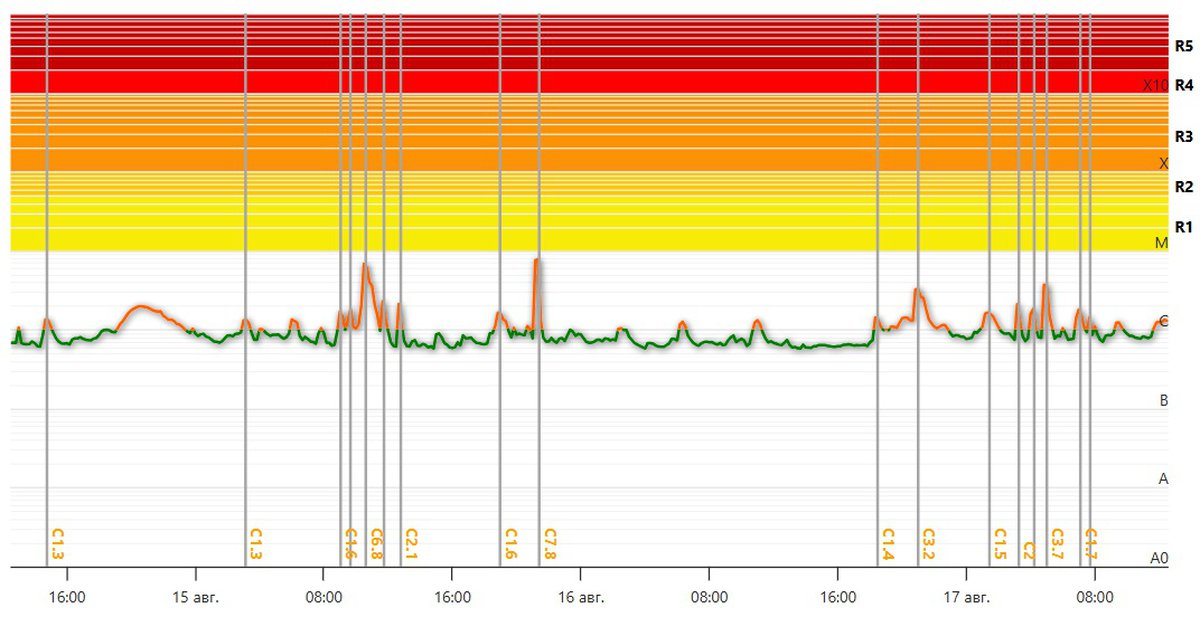Image resolution: width=1200 pixels, height=617 pixels.
Task: Click the C2.1 flare label
Action: click(x=410, y=543)
